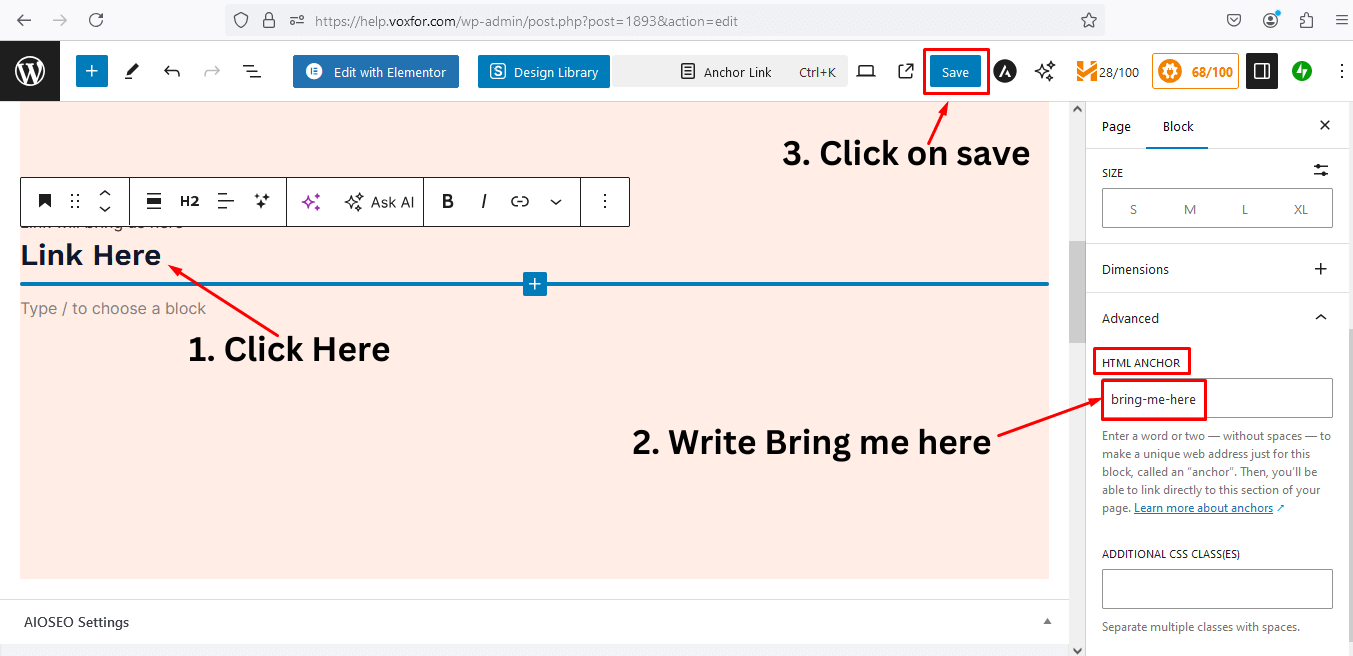This screenshot has height=656, width=1353.
Task: Toggle the AIOSEO score 68/100 indicator
Action: click(1194, 71)
